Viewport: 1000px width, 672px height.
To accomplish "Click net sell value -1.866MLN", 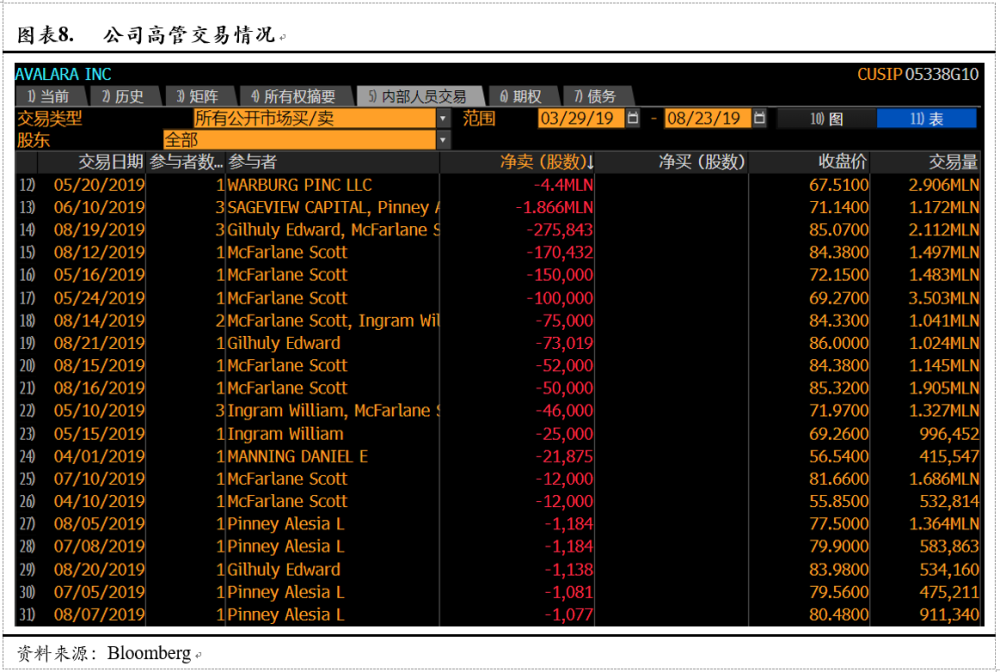I will pos(554,207).
